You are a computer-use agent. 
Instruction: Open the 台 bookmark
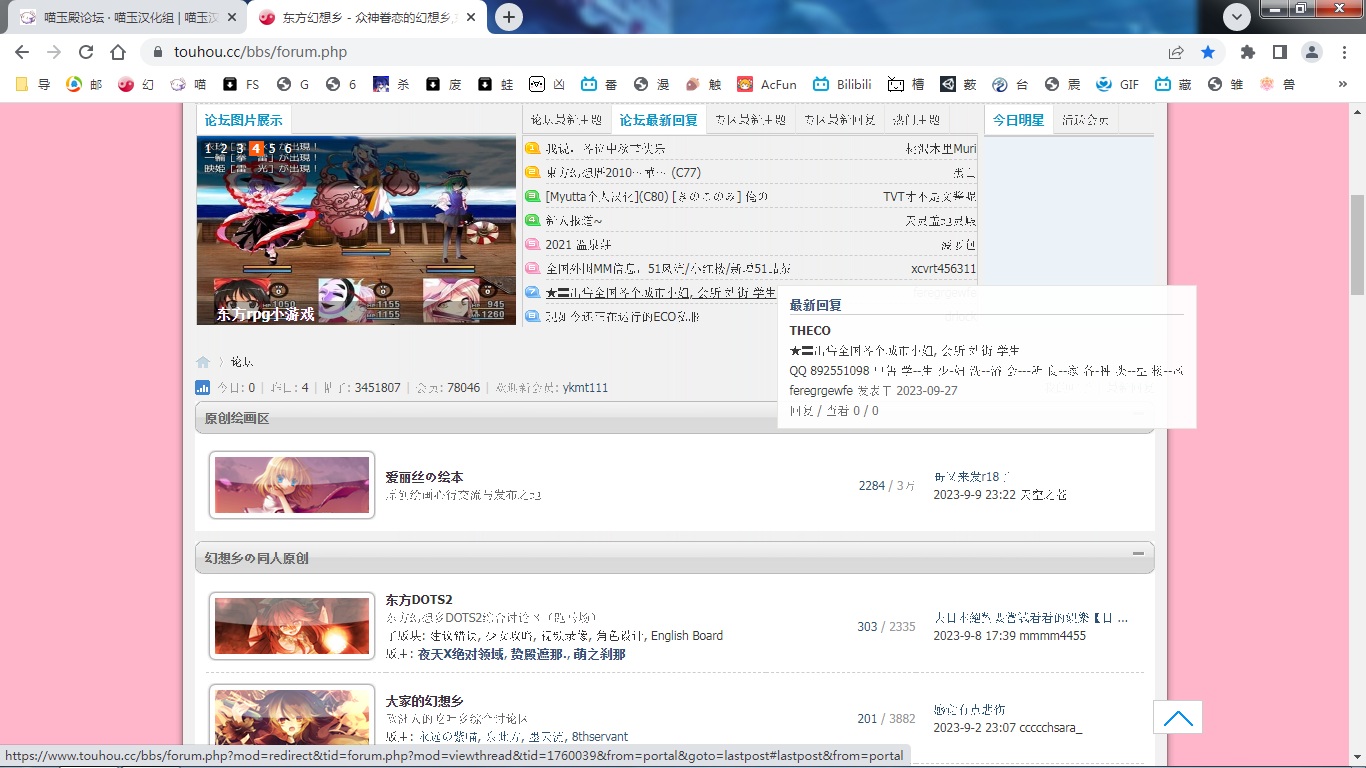1010,85
